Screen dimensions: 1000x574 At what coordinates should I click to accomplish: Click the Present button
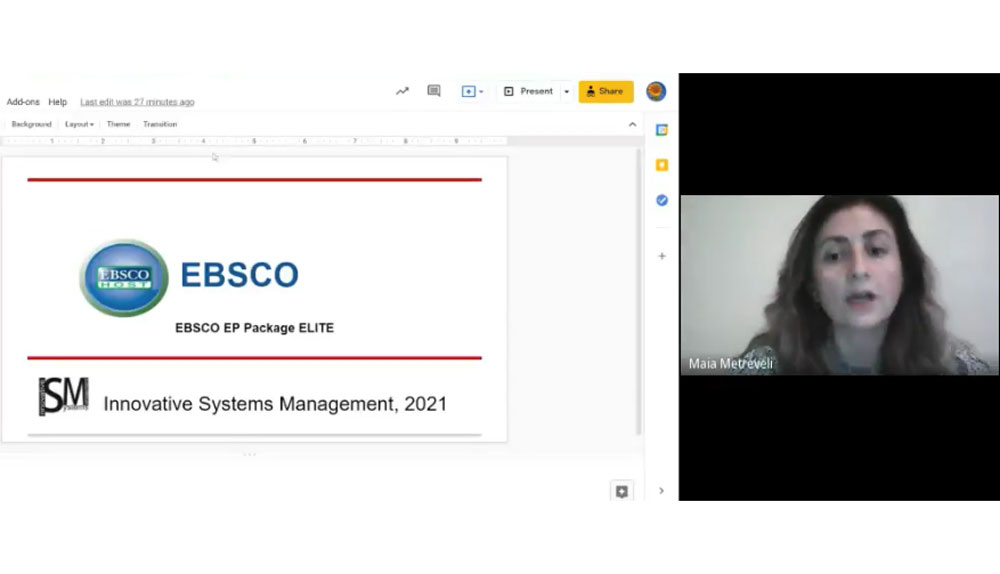(529, 91)
